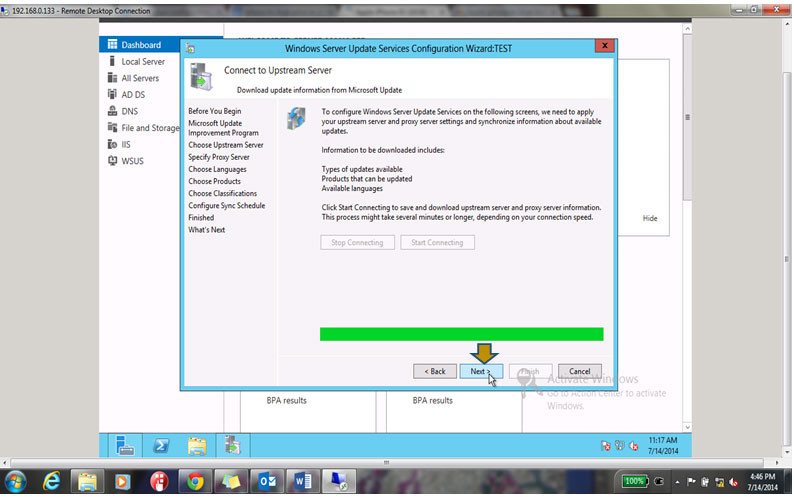Image resolution: width=794 pixels, height=497 pixels.
Task: Show hidden tray icons arrow
Action: [677, 482]
